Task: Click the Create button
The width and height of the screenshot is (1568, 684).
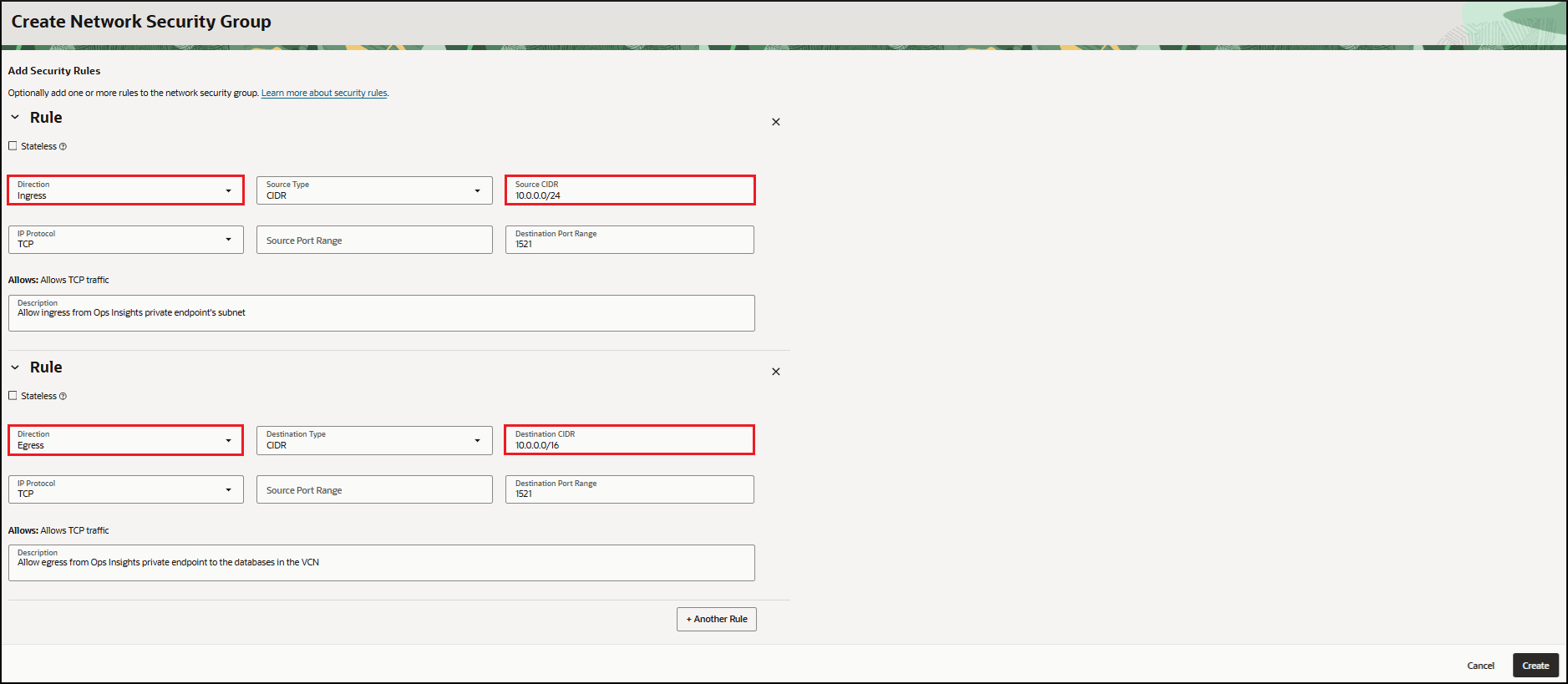Action: (1535, 666)
